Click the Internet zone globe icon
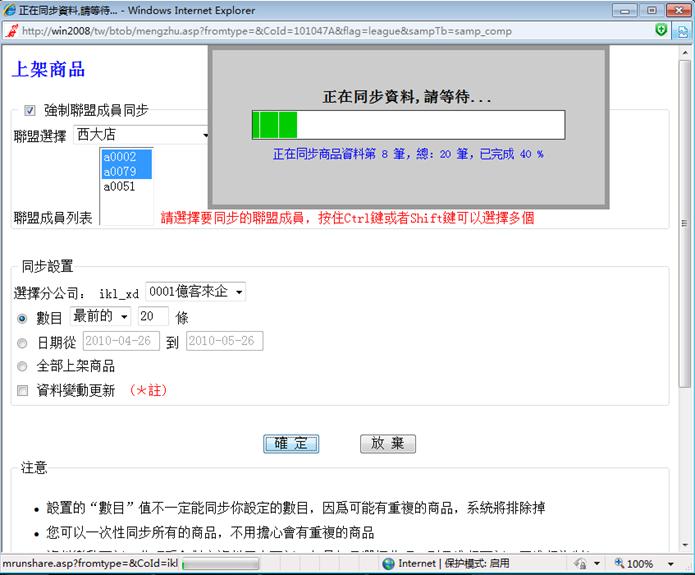This screenshot has width=695, height=575. (389, 564)
